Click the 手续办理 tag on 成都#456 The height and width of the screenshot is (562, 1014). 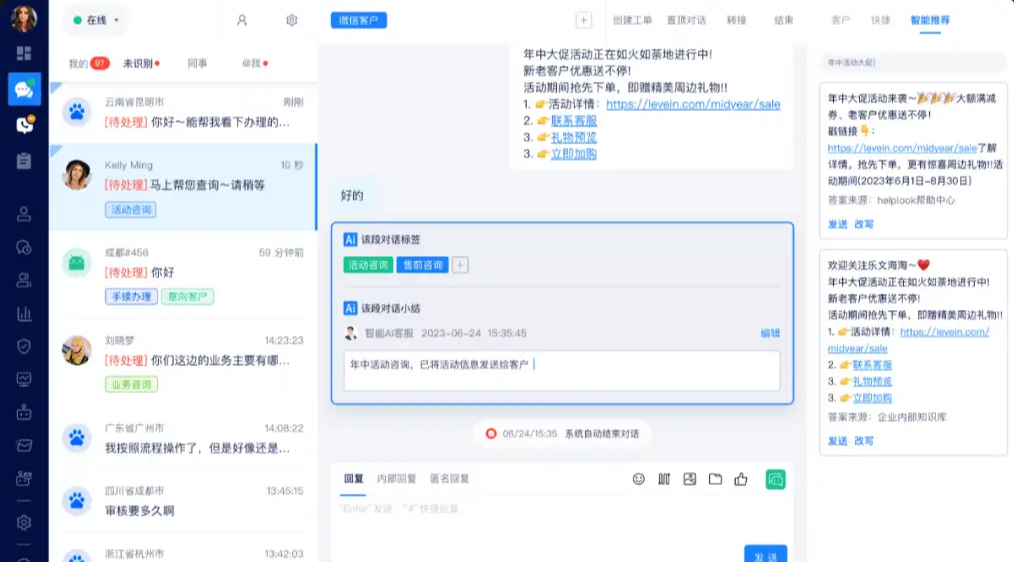131,297
